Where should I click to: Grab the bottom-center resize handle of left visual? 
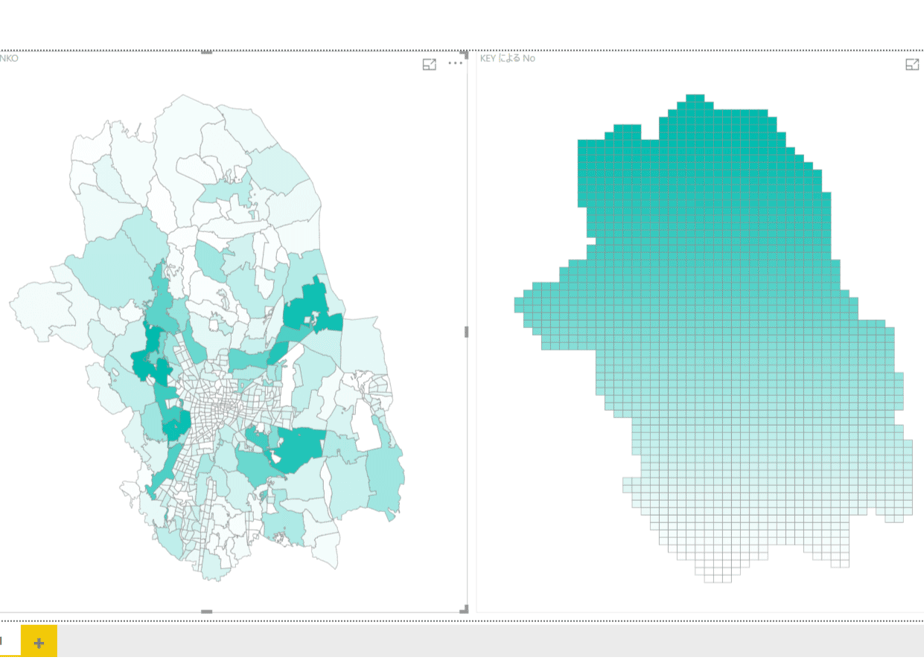tap(206, 612)
